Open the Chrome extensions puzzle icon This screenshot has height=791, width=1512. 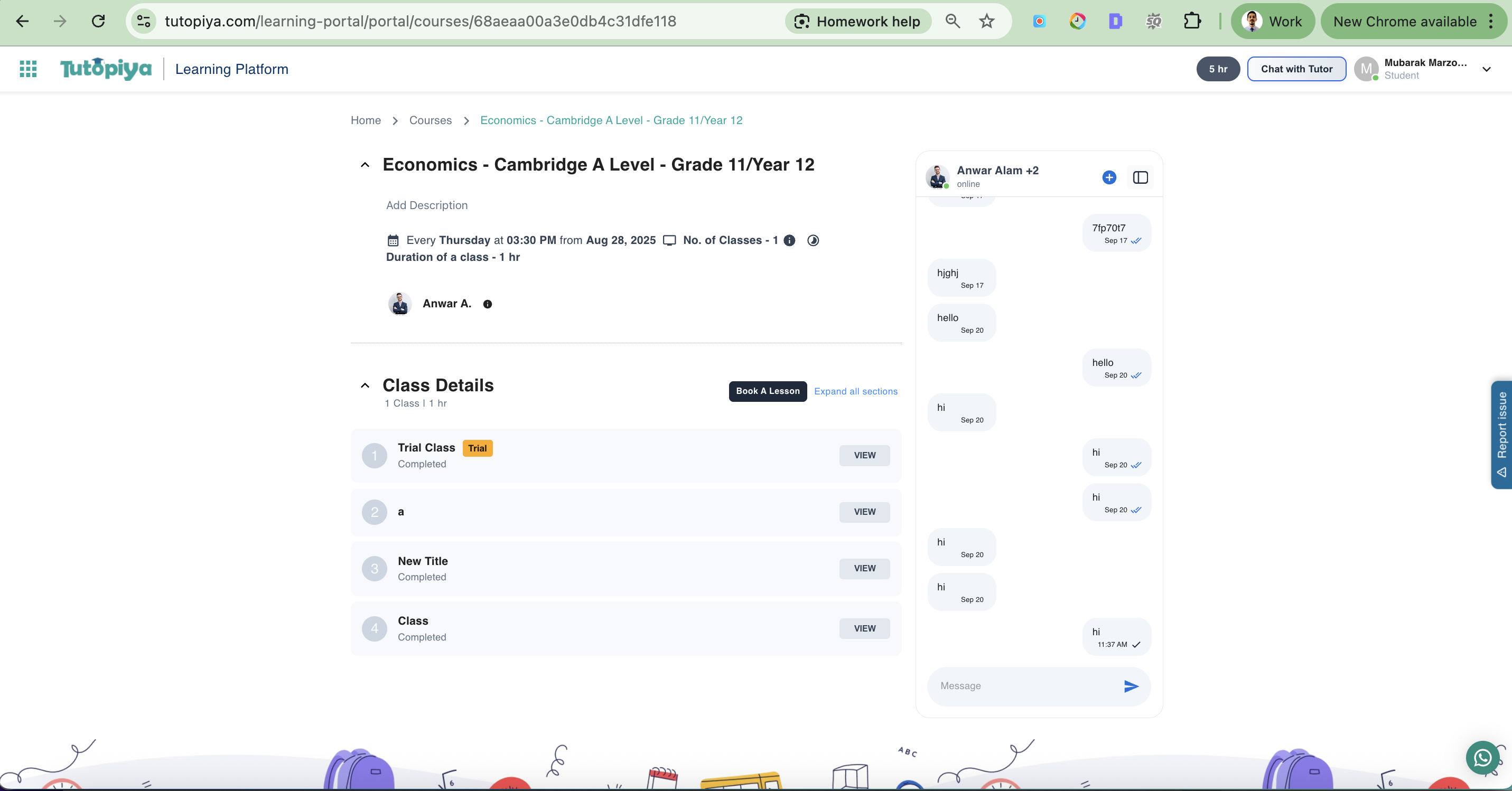tap(1191, 21)
